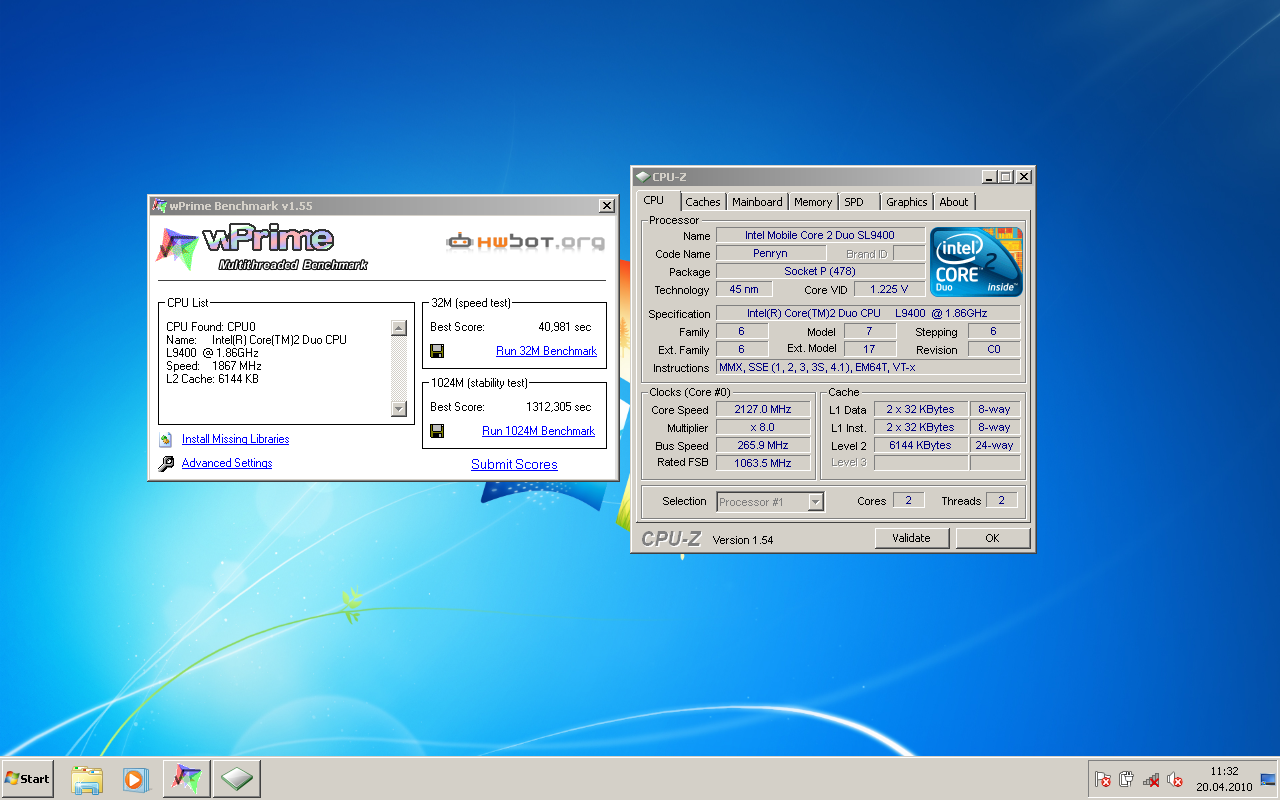Click the Ext. Model value 17

(869, 350)
